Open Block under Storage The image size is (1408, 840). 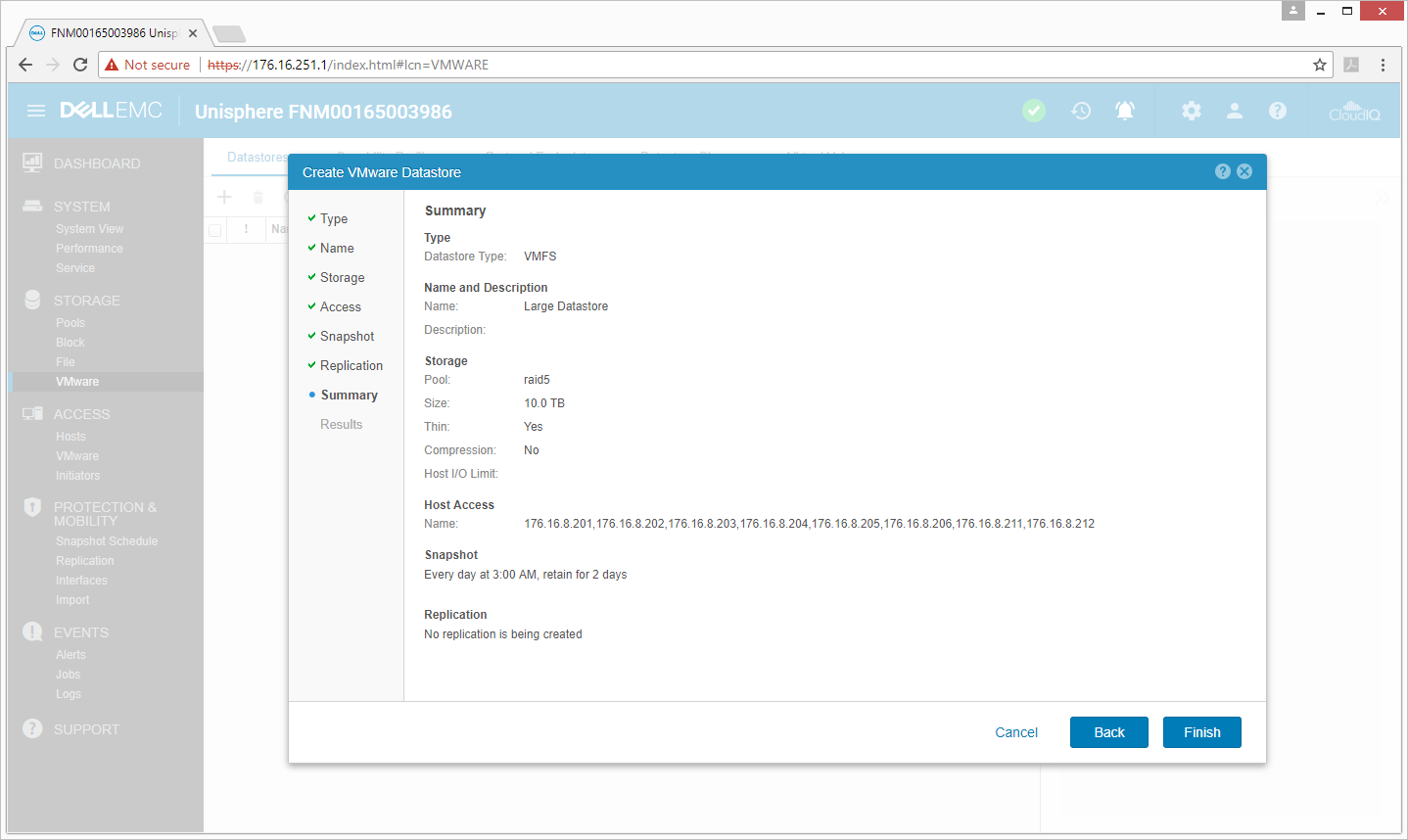tap(70, 343)
